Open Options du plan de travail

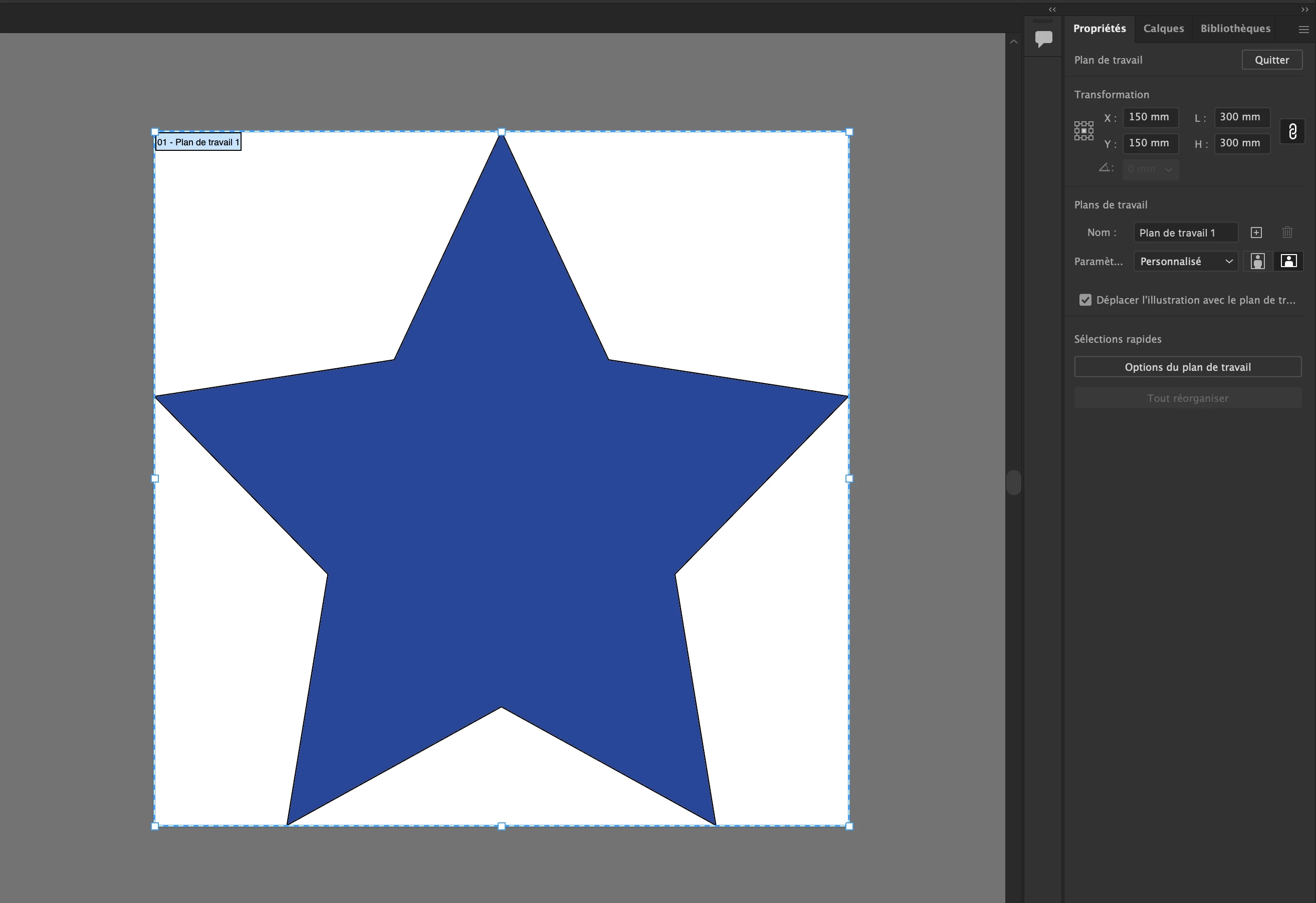pyautogui.click(x=1188, y=367)
